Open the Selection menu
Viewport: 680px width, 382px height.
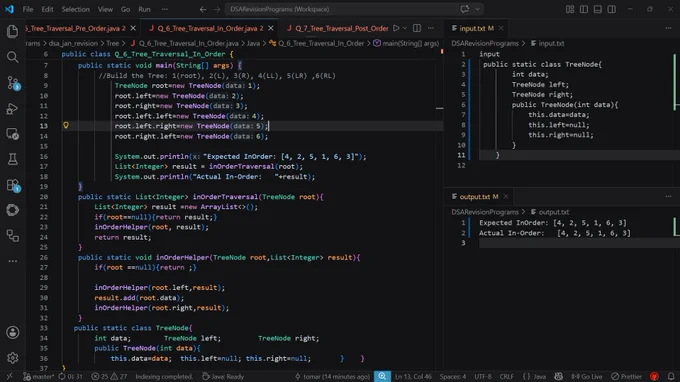click(75, 9)
